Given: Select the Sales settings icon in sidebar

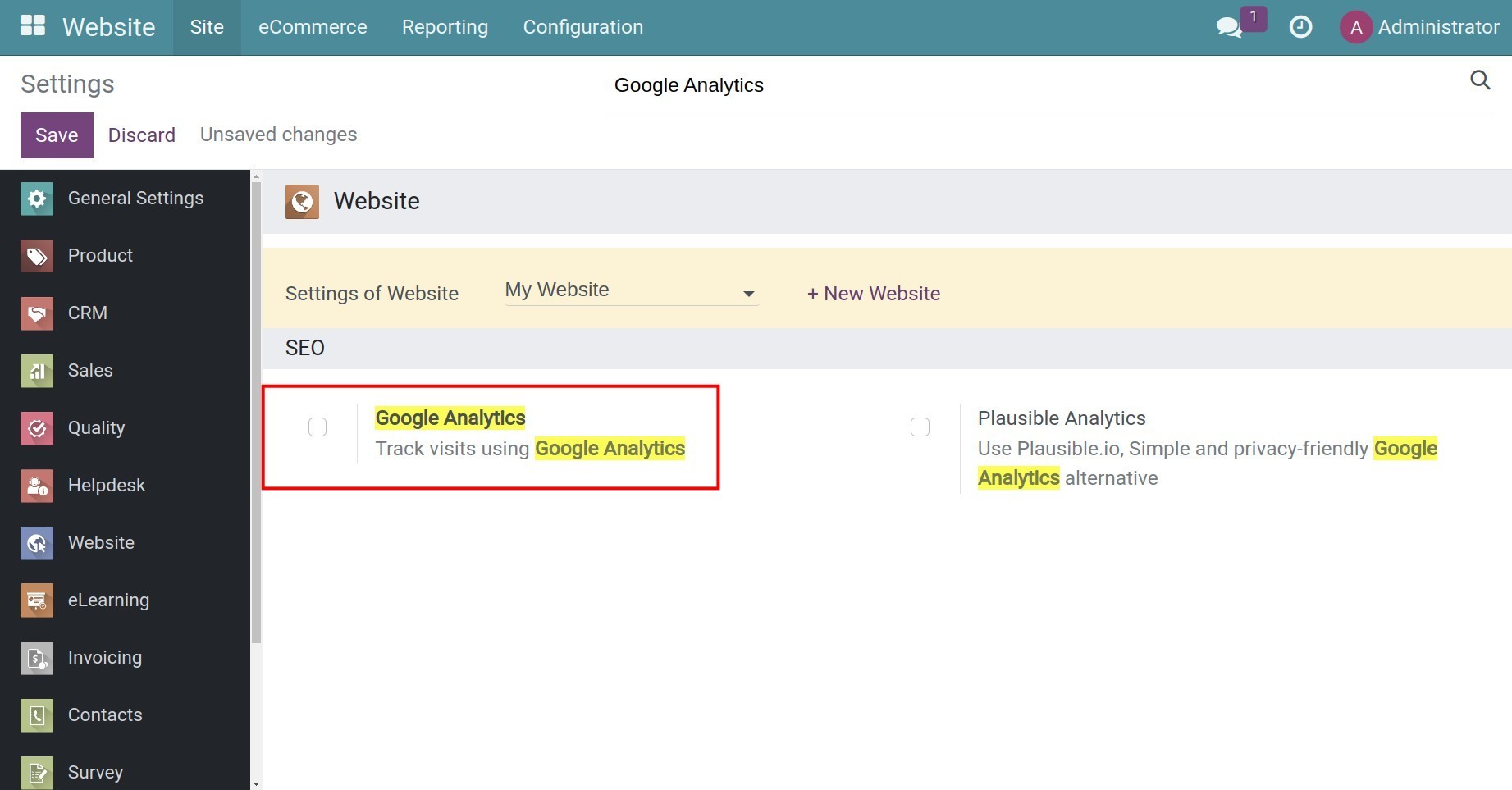Looking at the screenshot, I should pos(36,370).
